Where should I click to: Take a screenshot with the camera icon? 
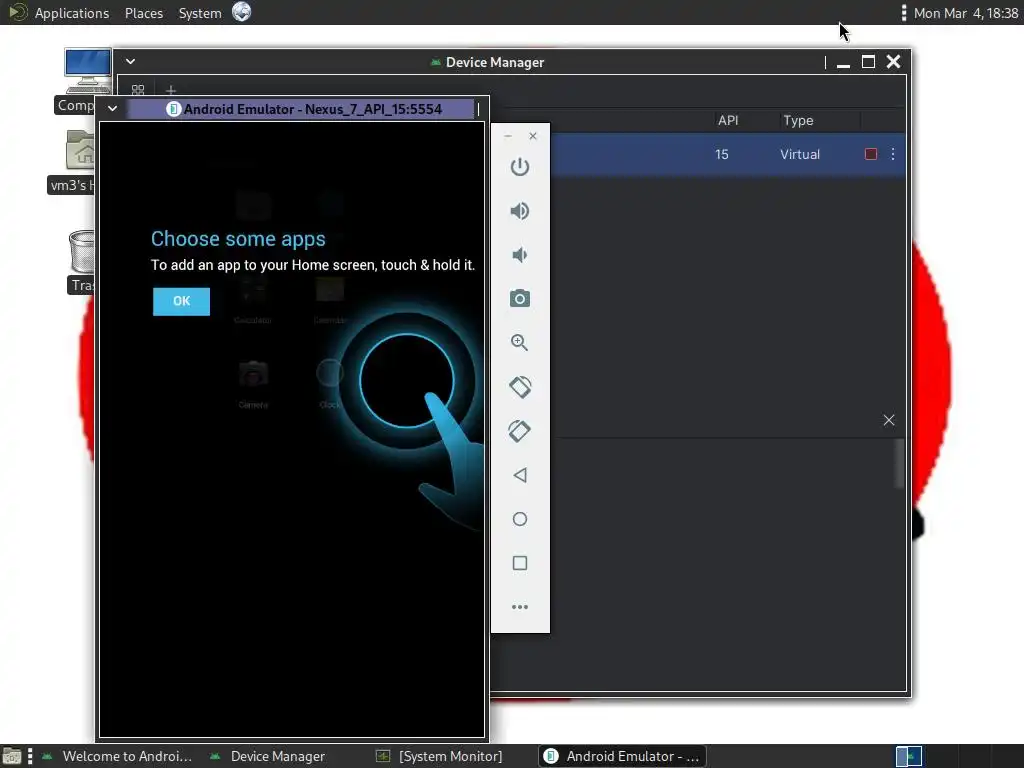(520, 298)
